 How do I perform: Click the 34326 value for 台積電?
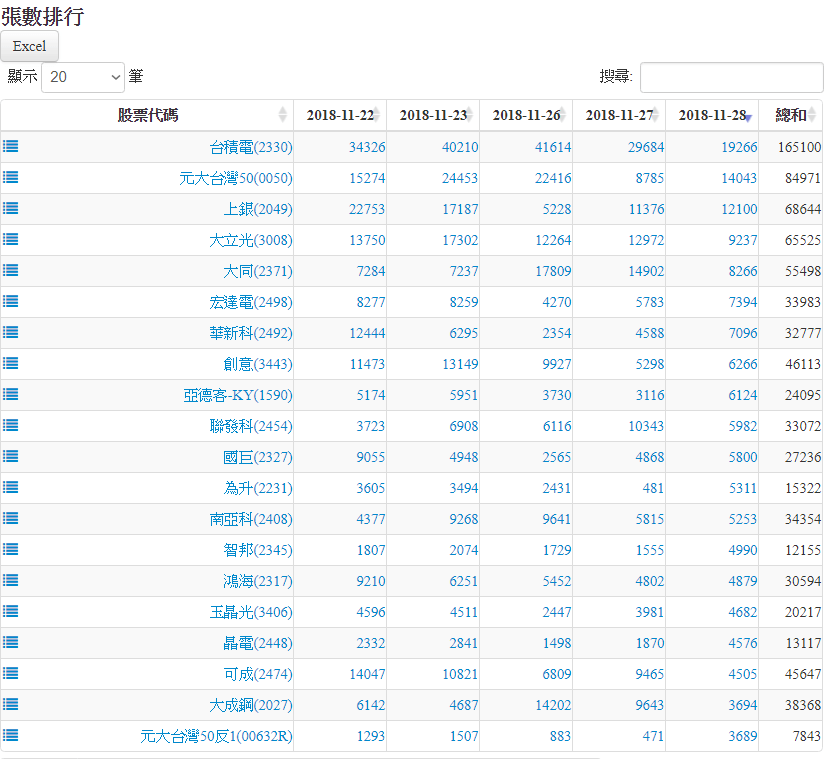[x=367, y=147]
